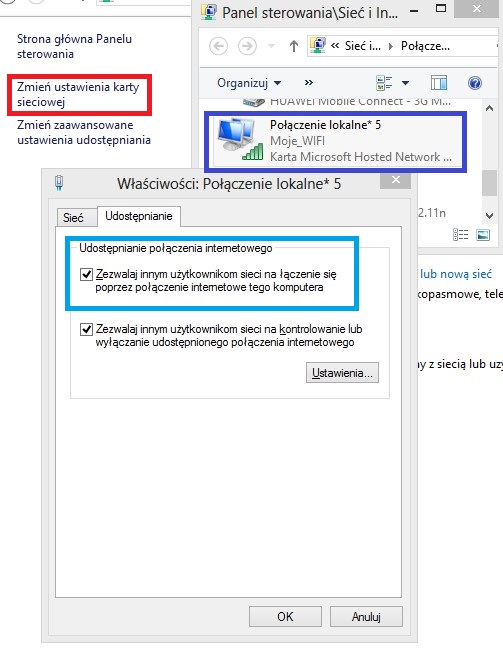
Task: Uncheck allow users to connect through this computer
Action: coord(86,274)
